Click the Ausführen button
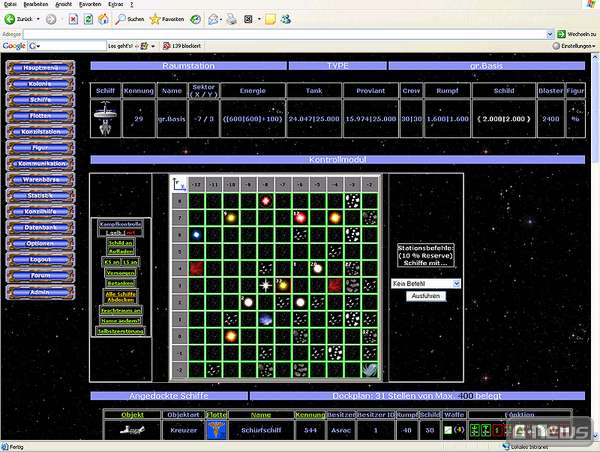The image size is (600, 452). click(426, 296)
